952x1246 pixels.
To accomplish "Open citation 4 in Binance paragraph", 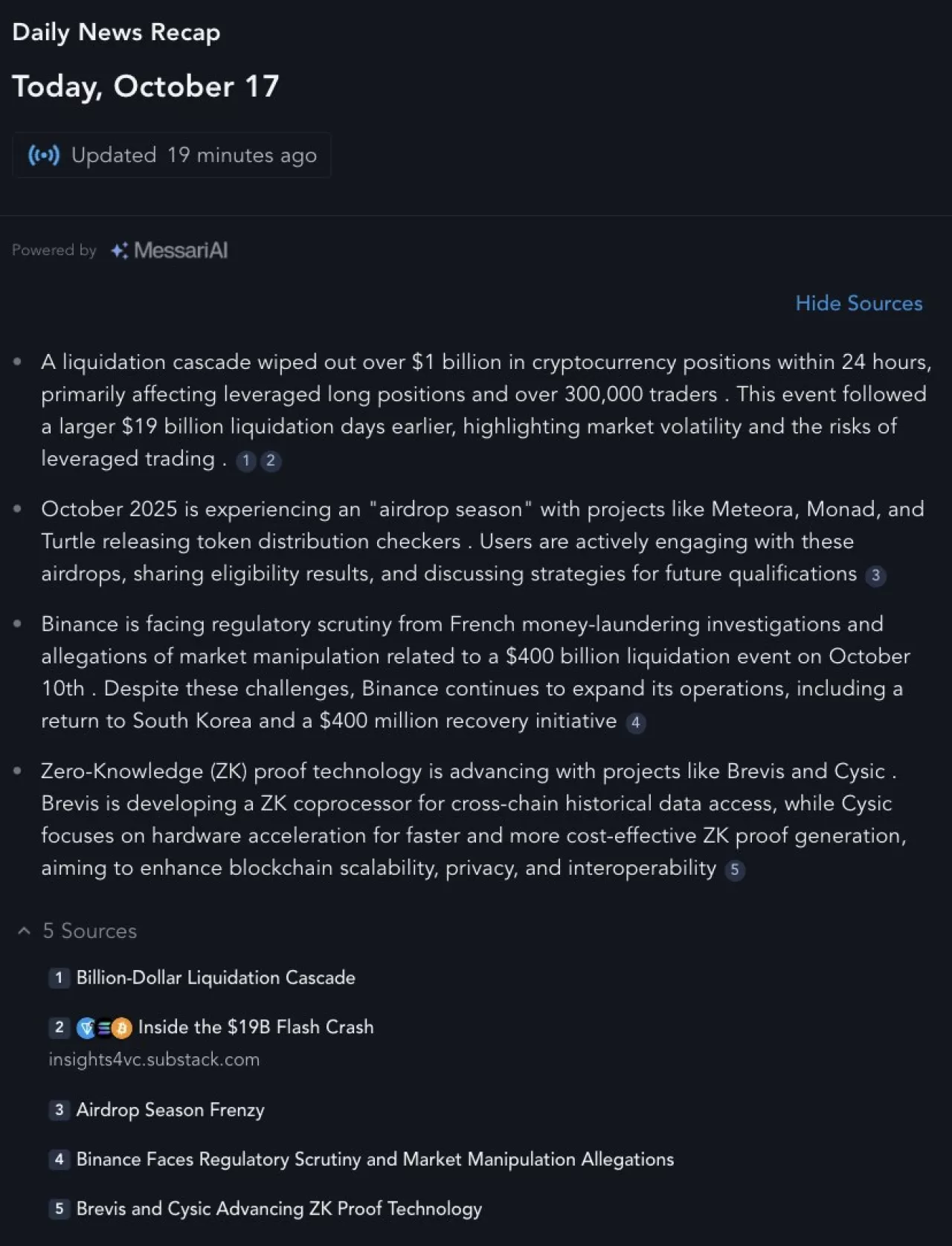I will tap(635, 722).
